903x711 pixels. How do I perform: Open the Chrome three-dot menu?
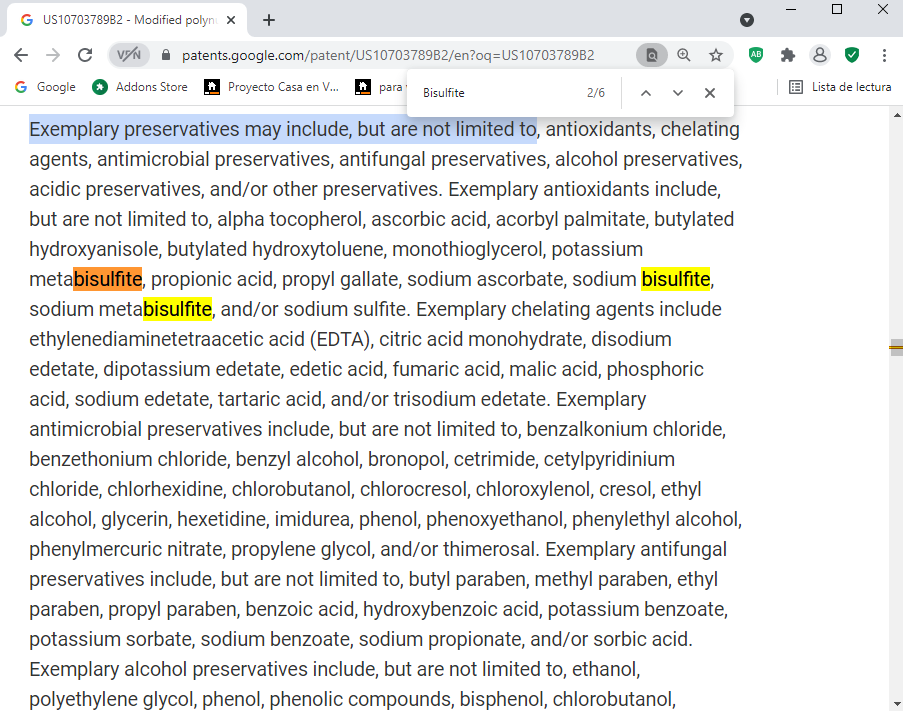(884, 55)
